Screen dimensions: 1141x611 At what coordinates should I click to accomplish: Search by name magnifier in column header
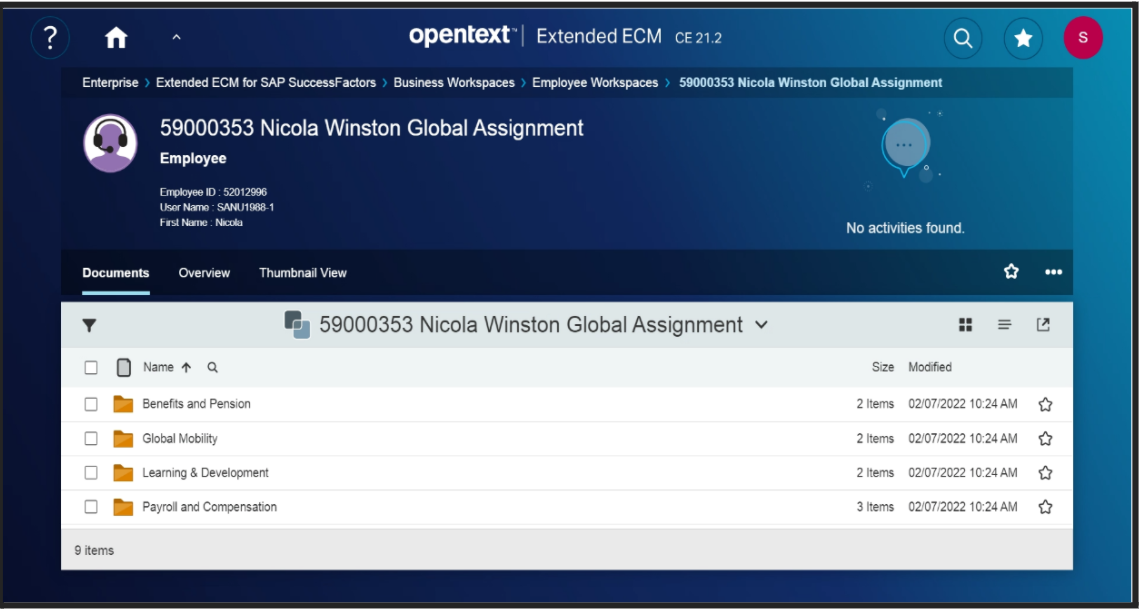point(212,368)
